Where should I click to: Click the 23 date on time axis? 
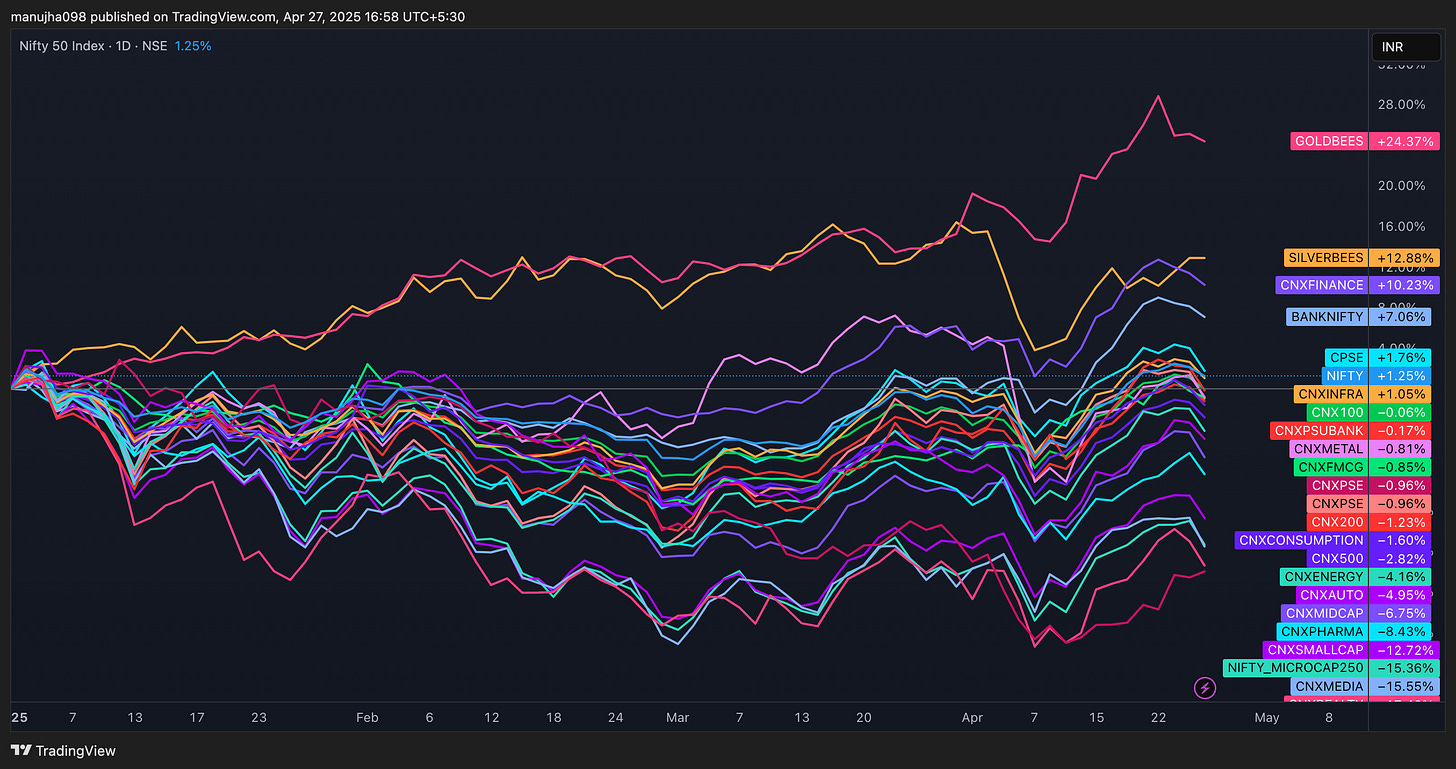(259, 717)
